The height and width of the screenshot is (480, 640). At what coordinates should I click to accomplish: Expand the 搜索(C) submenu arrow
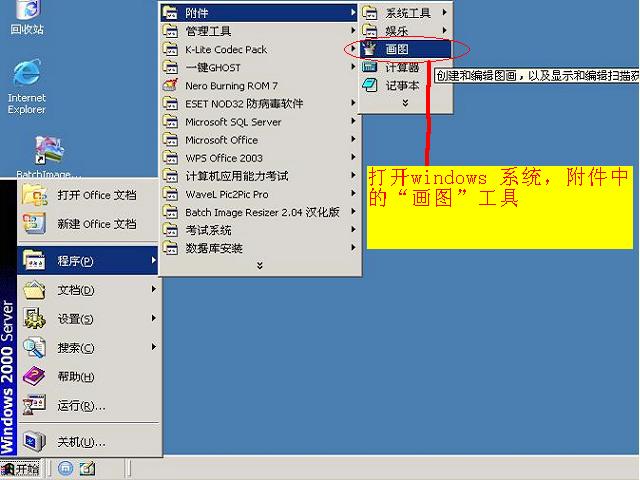153,347
